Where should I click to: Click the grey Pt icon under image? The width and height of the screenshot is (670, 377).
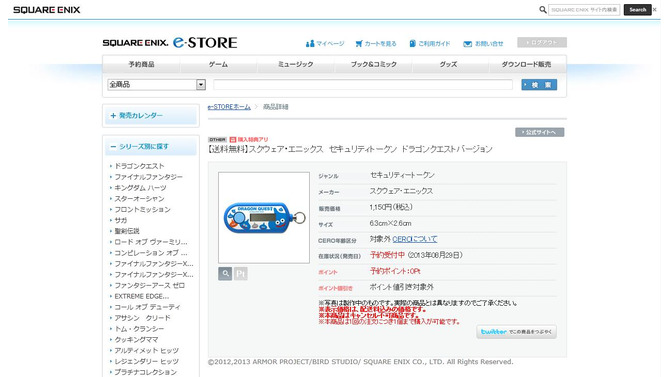click(x=241, y=274)
